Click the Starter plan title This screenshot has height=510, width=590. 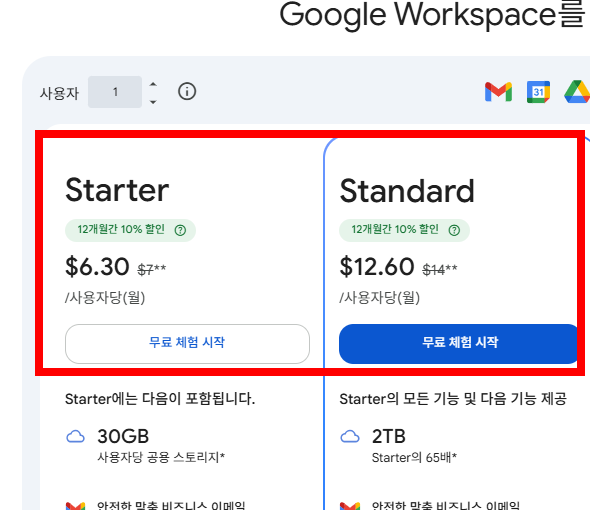117,190
